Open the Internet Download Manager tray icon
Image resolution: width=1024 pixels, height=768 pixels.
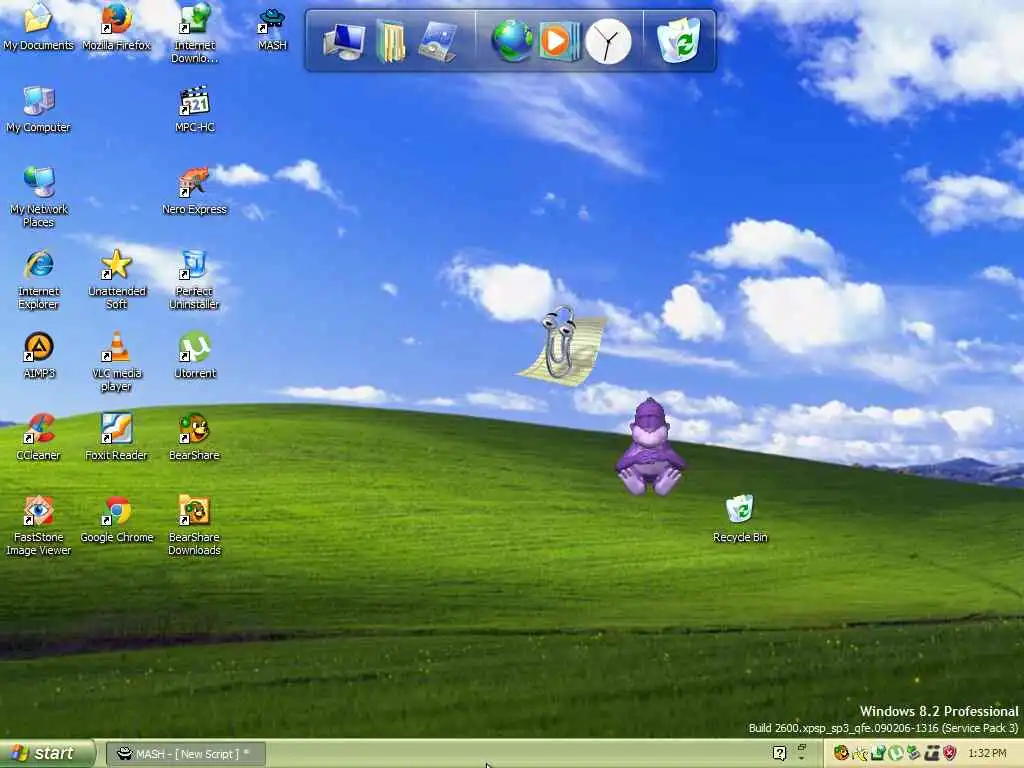click(878, 753)
